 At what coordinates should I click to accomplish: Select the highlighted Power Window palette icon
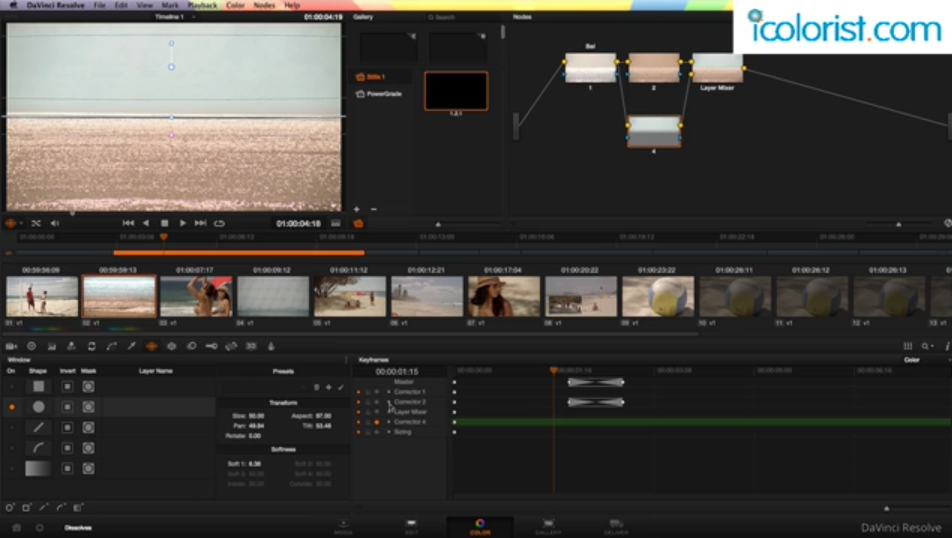click(x=151, y=346)
